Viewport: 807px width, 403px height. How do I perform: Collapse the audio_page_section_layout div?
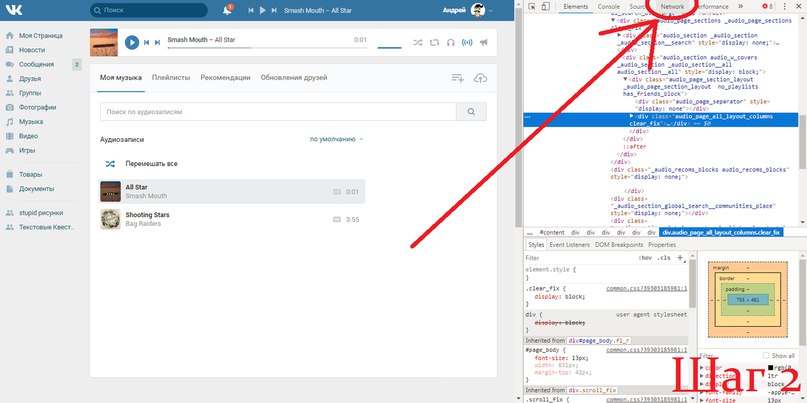(x=625, y=80)
